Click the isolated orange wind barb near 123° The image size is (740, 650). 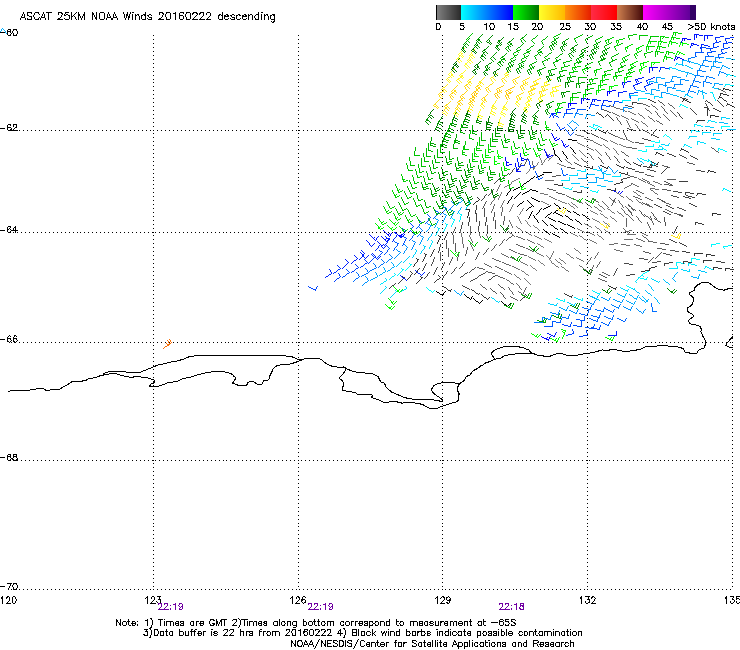[167, 344]
